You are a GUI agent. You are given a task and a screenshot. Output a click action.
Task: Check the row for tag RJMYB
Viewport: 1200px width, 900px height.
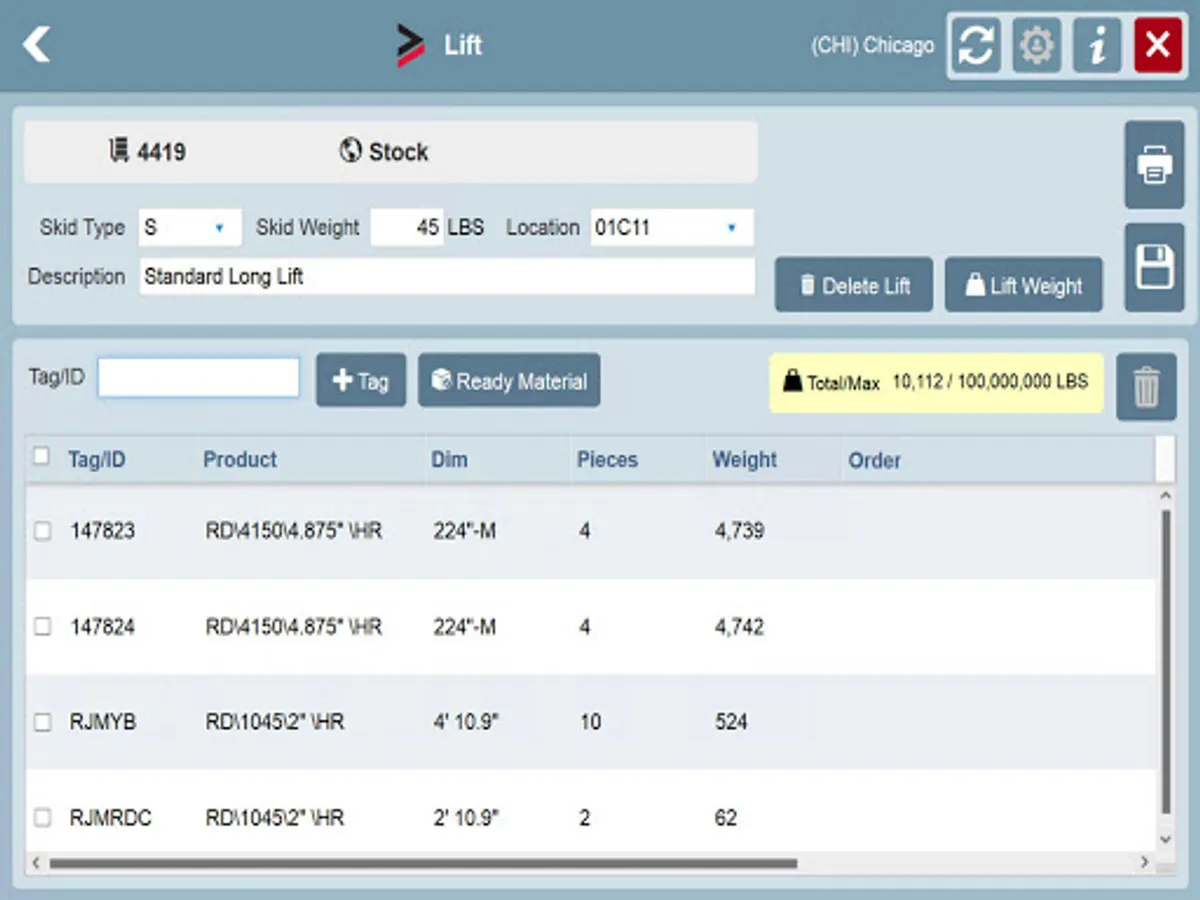click(x=42, y=722)
